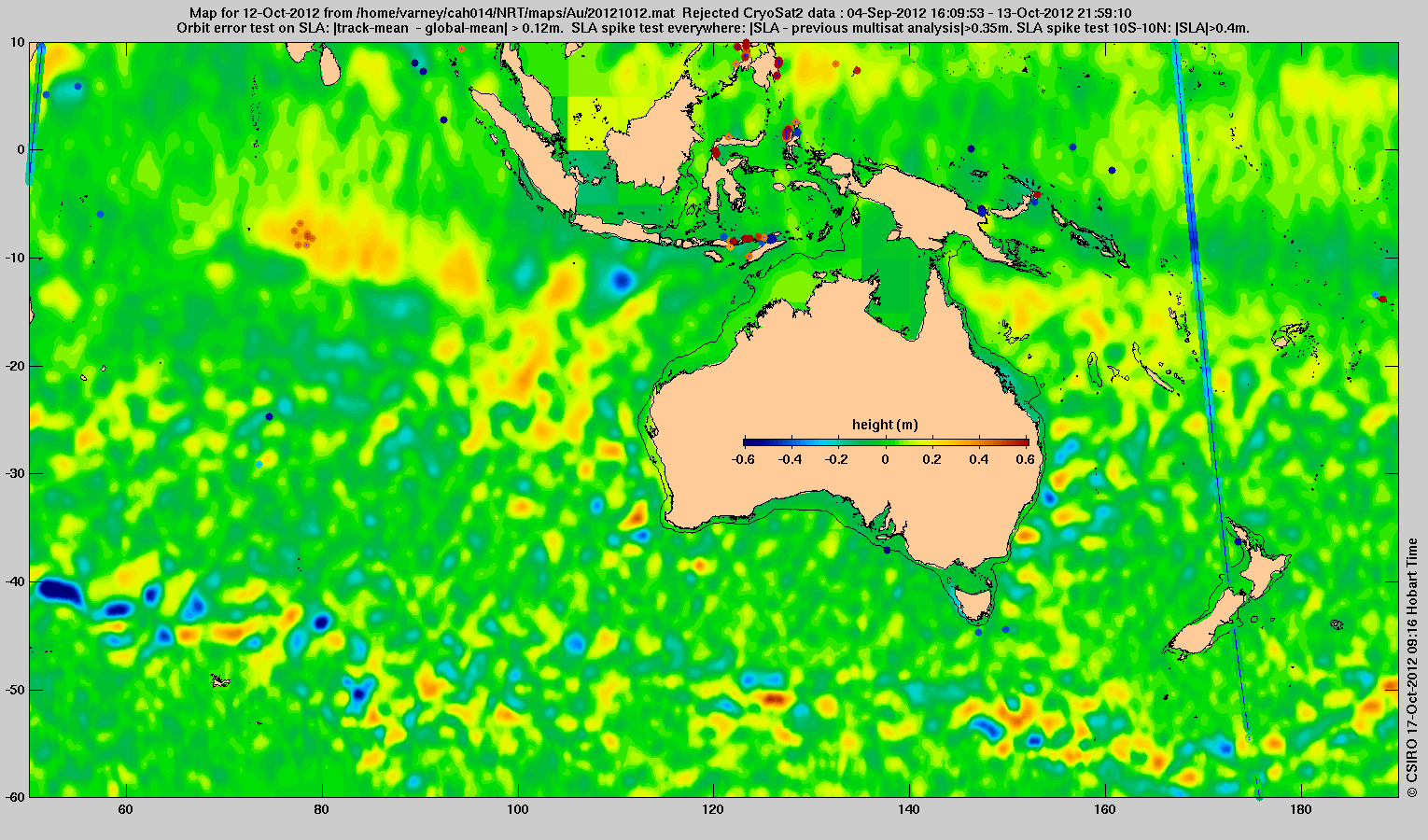Image resolution: width=1428 pixels, height=840 pixels.
Task: Click the 0.6 colorbar tick label
Action: click(1027, 459)
